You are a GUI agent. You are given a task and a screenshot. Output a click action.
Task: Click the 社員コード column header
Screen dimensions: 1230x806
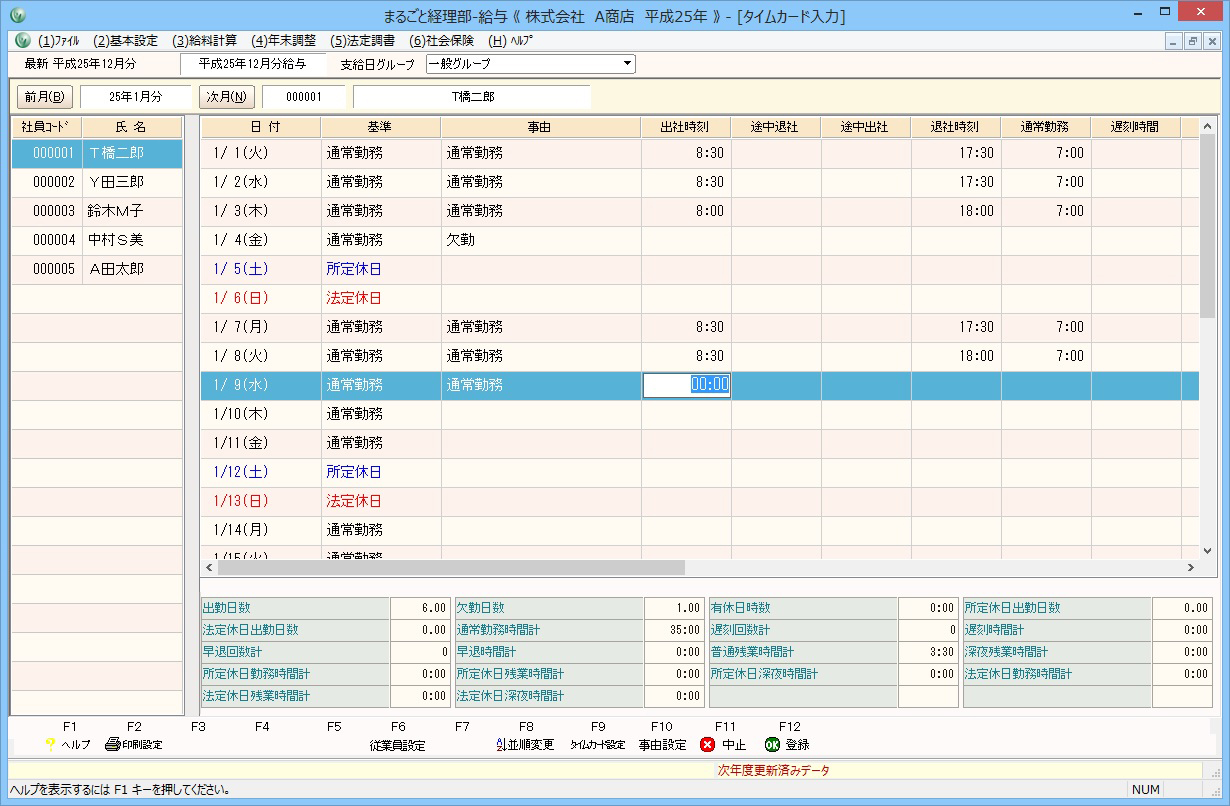click(47, 127)
